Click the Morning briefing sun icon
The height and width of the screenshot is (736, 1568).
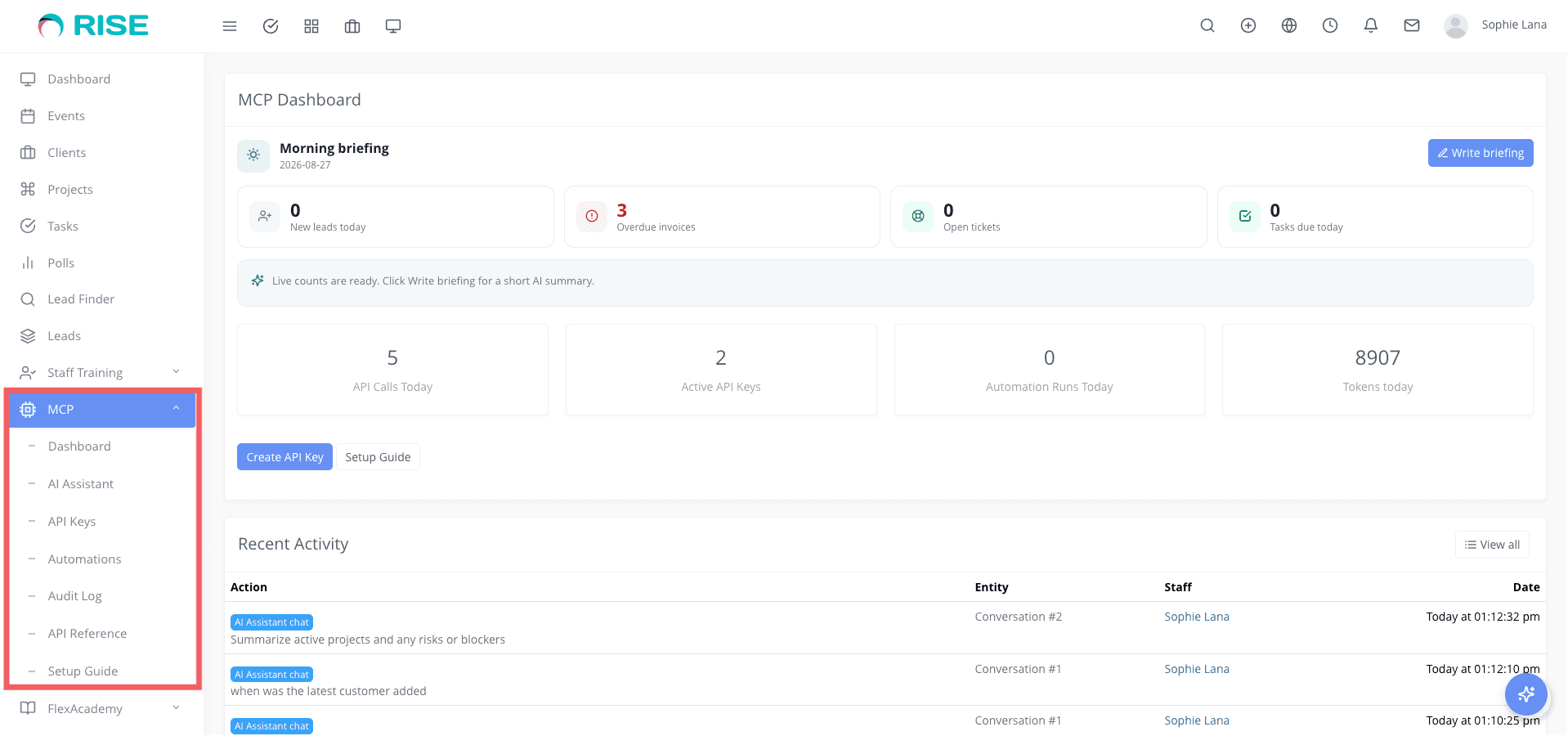pos(253,155)
